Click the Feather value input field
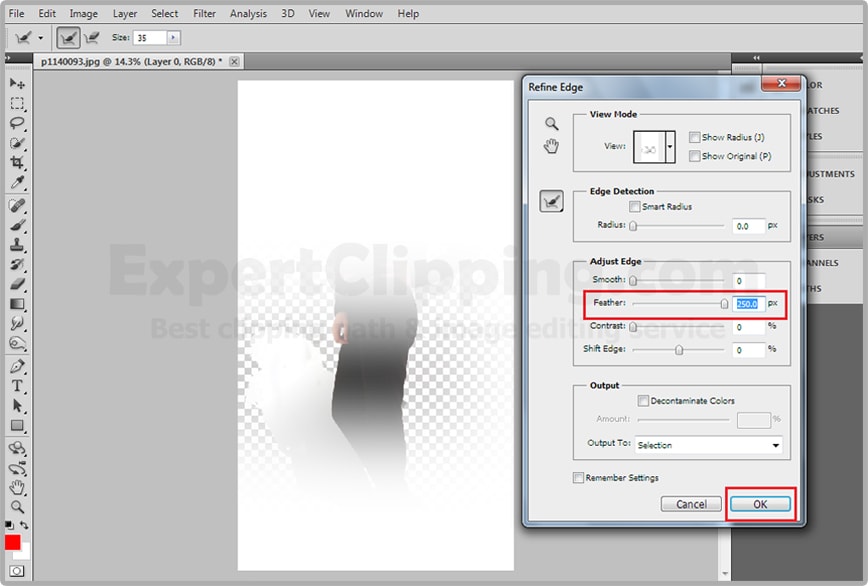This screenshot has width=868, height=586. point(748,304)
